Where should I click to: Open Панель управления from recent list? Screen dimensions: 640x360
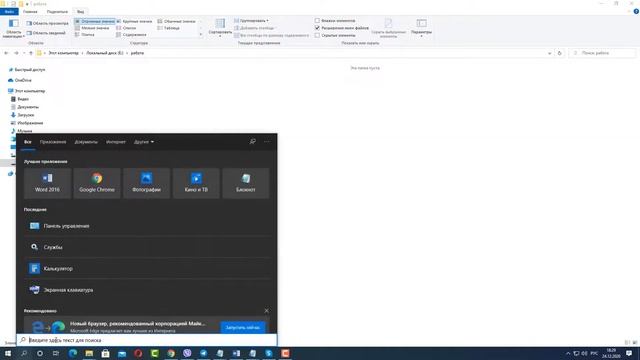[x=148, y=226]
